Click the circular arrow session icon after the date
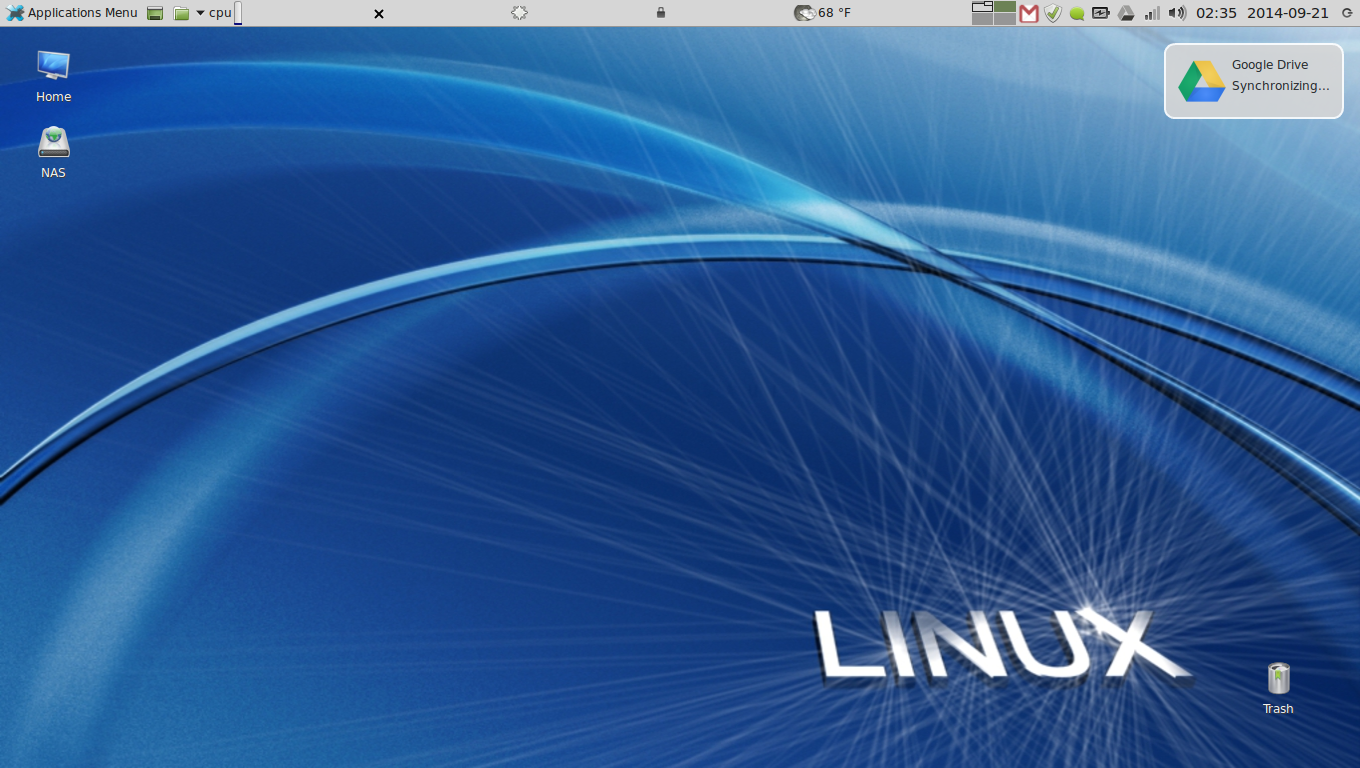The height and width of the screenshot is (768, 1360). pos(1346,13)
